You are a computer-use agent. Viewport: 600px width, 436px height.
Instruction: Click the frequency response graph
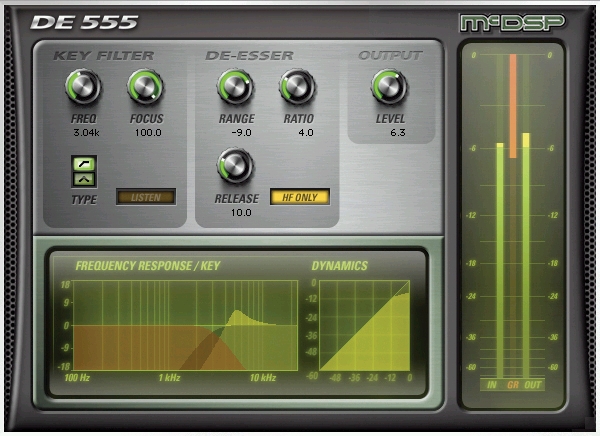click(185, 325)
